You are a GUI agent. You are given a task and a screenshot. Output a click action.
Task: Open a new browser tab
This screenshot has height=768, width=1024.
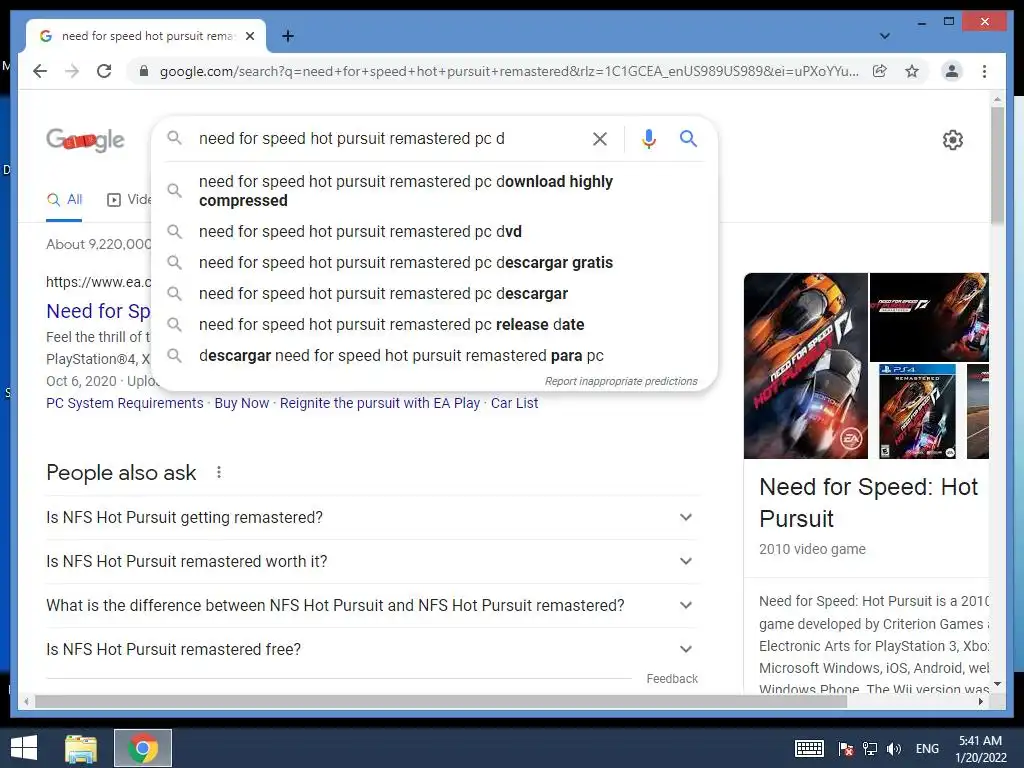pyautogui.click(x=288, y=36)
